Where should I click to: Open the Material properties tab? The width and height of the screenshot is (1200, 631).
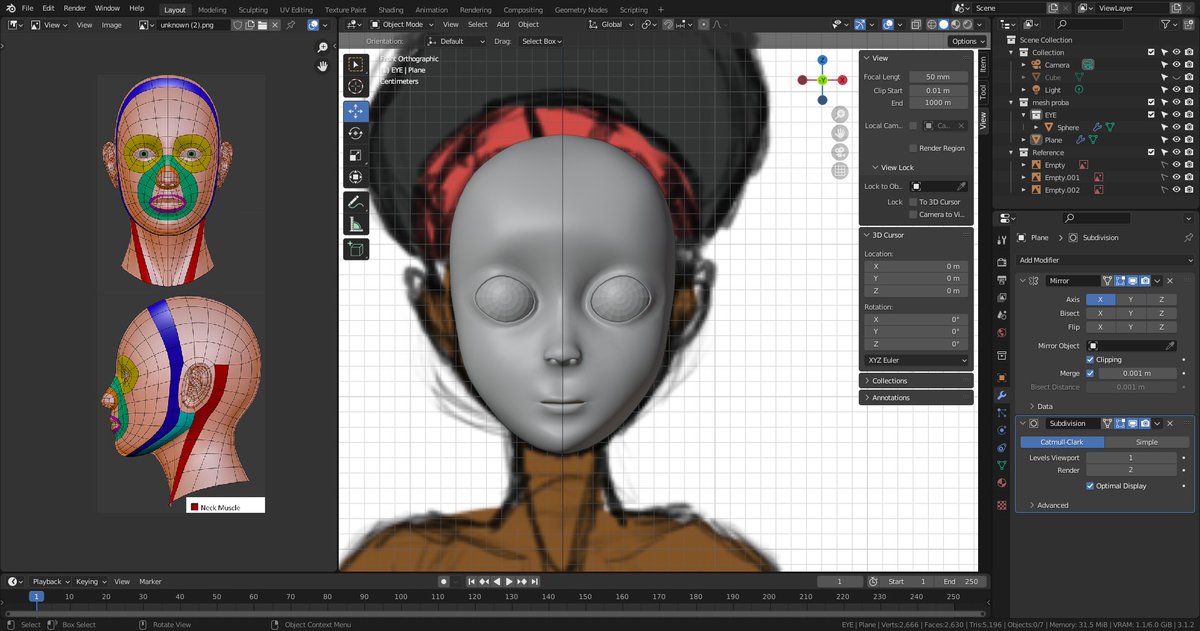click(x=1002, y=483)
